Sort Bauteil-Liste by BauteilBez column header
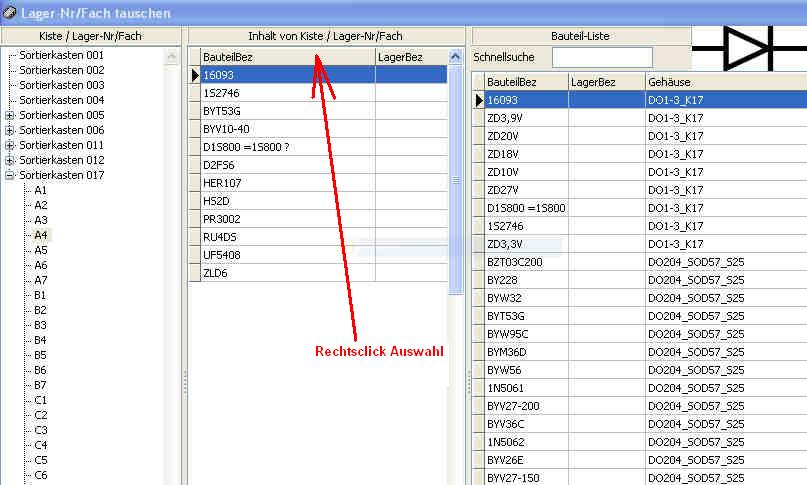 (526, 82)
